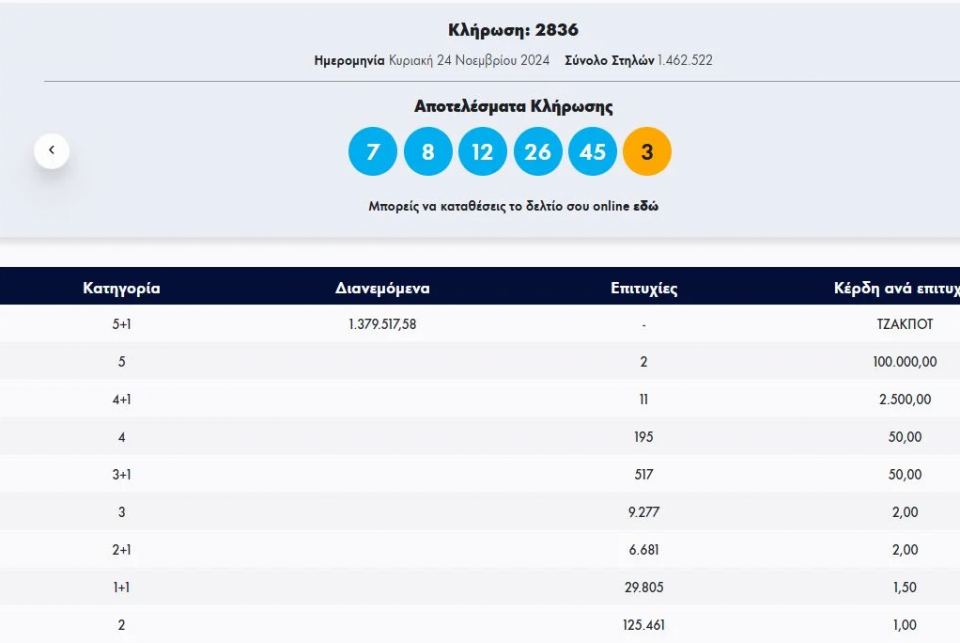
Task: Click the previous draw arrow button
Action: coord(52,151)
